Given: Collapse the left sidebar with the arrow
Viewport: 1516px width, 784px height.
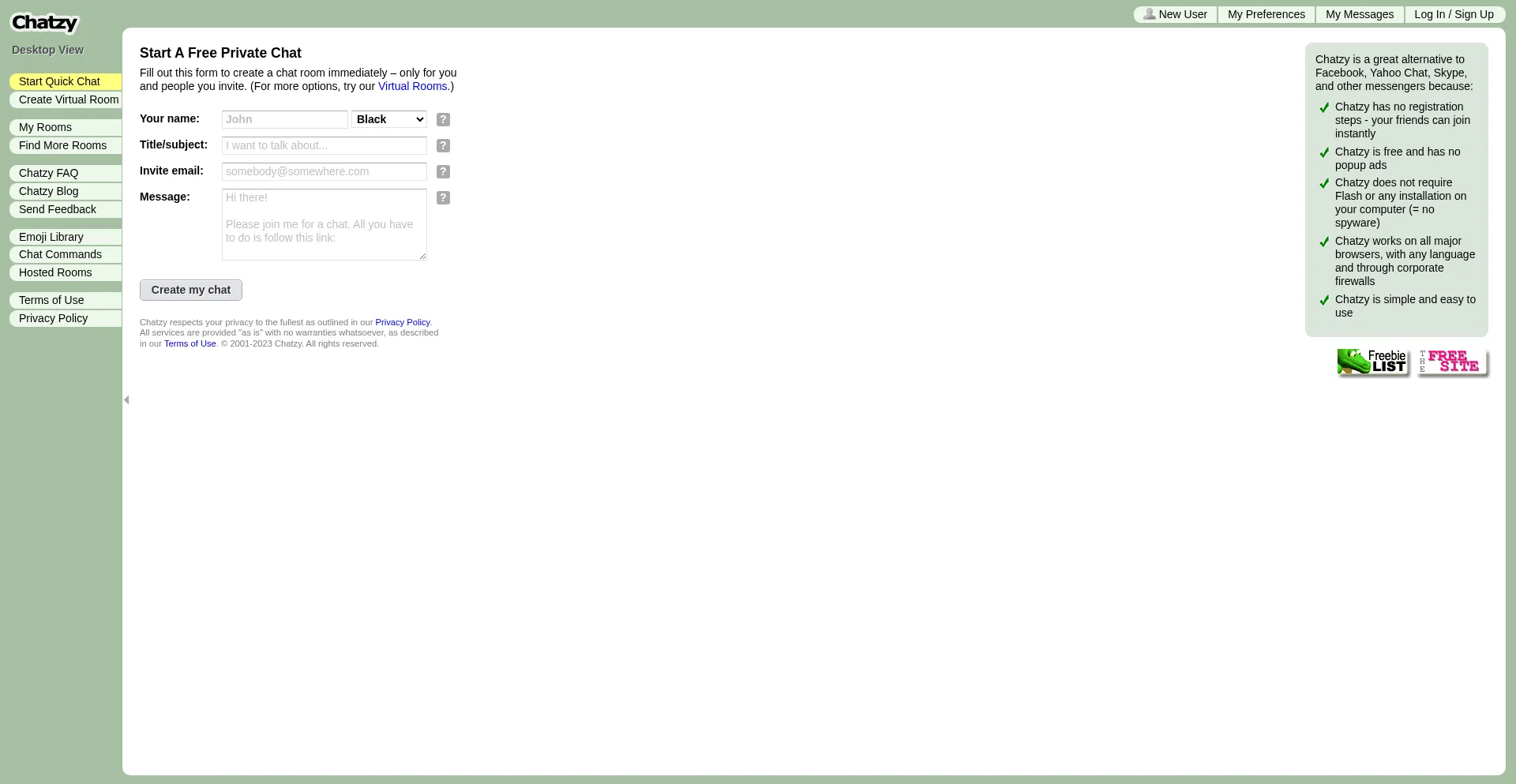Looking at the screenshot, I should click(126, 400).
